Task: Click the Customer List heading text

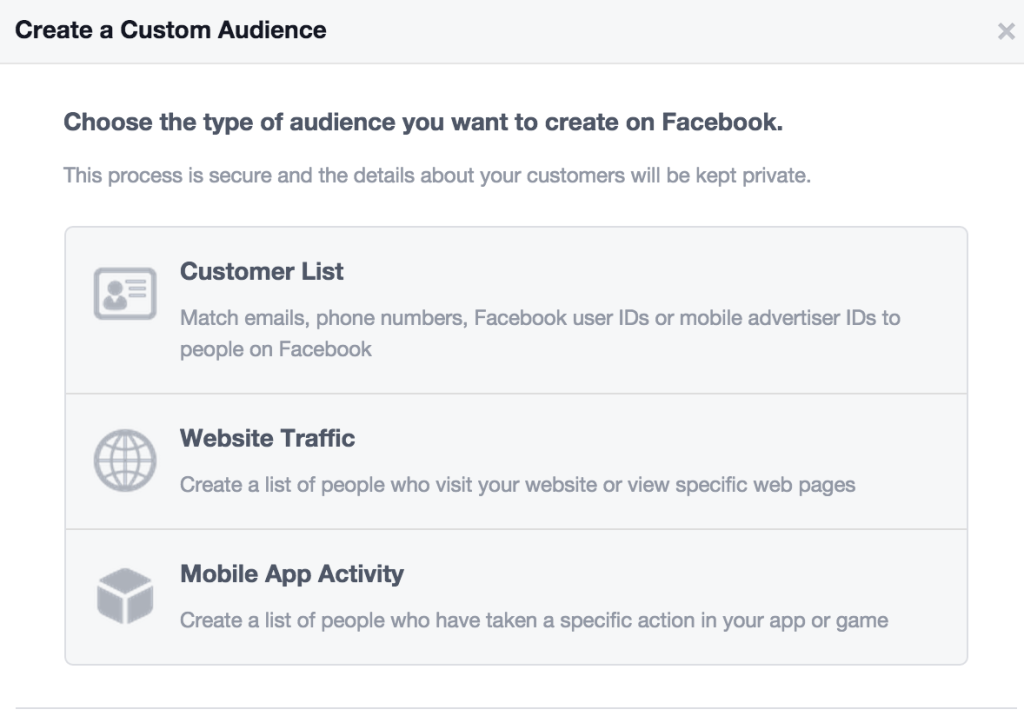Action: tap(262, 271)
